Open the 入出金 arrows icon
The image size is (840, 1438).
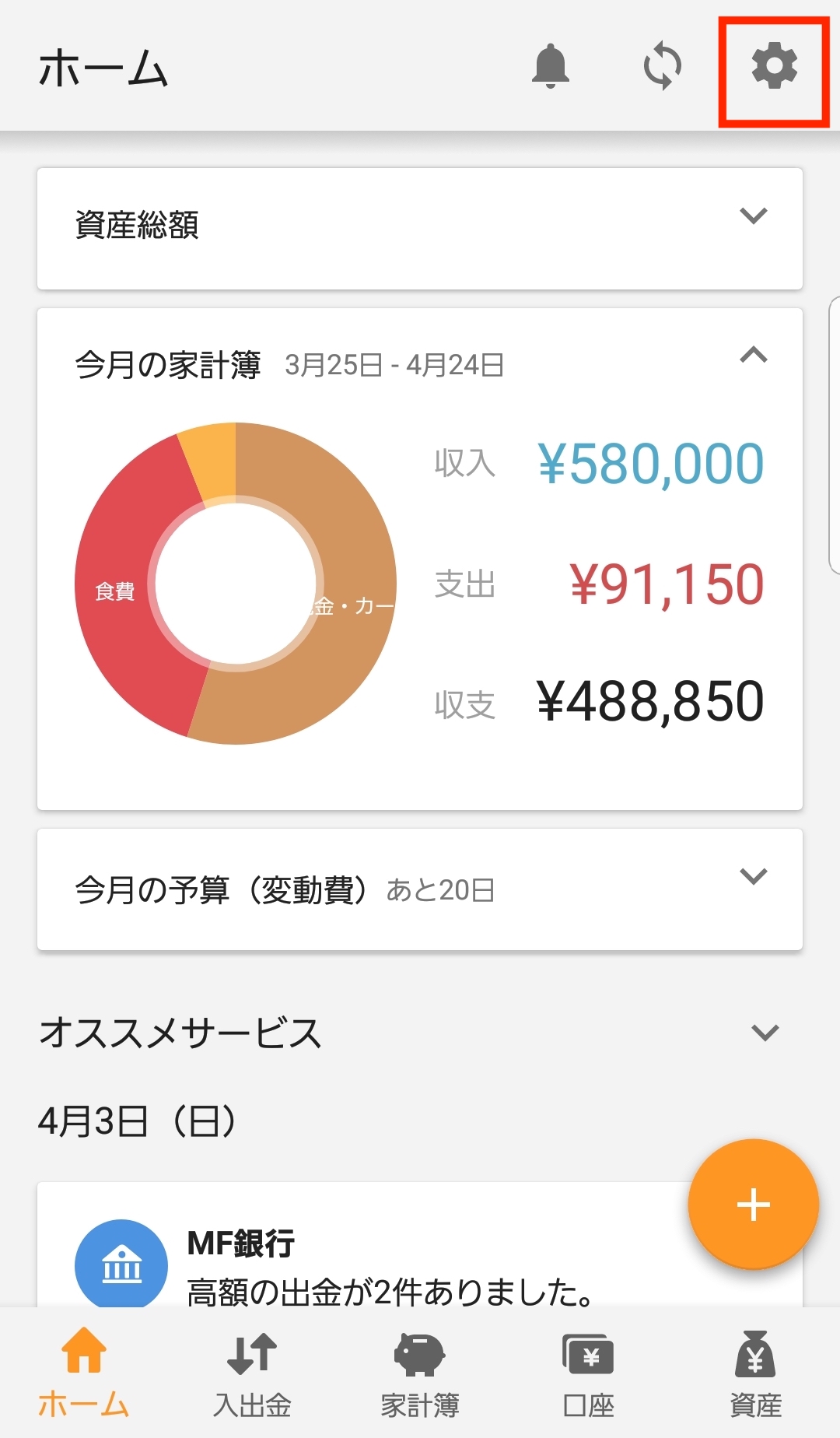tap(252, 1353)
